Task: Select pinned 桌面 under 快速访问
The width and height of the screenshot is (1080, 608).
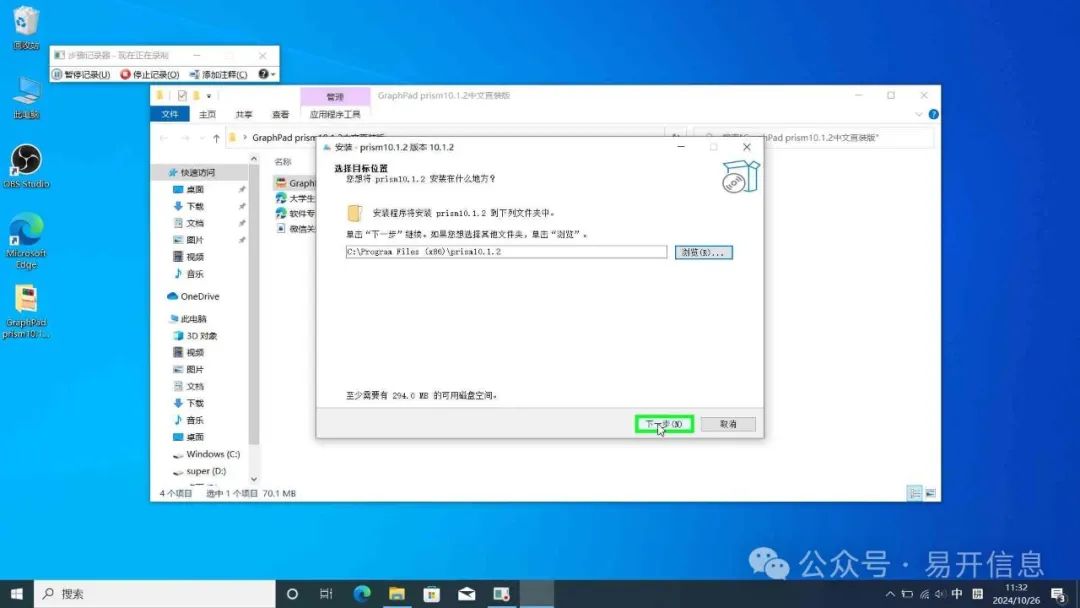Action: coord(195,189)
